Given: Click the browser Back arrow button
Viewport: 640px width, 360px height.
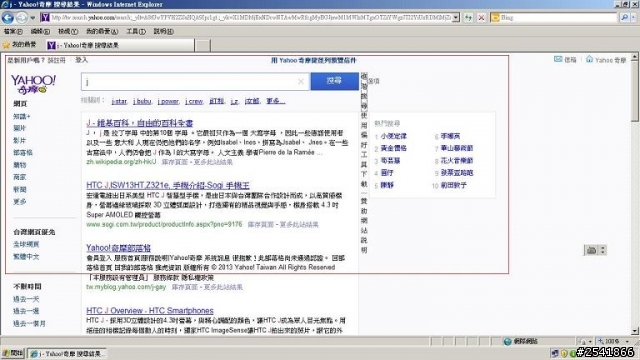Looking at the screenshot, I should 8,18.
